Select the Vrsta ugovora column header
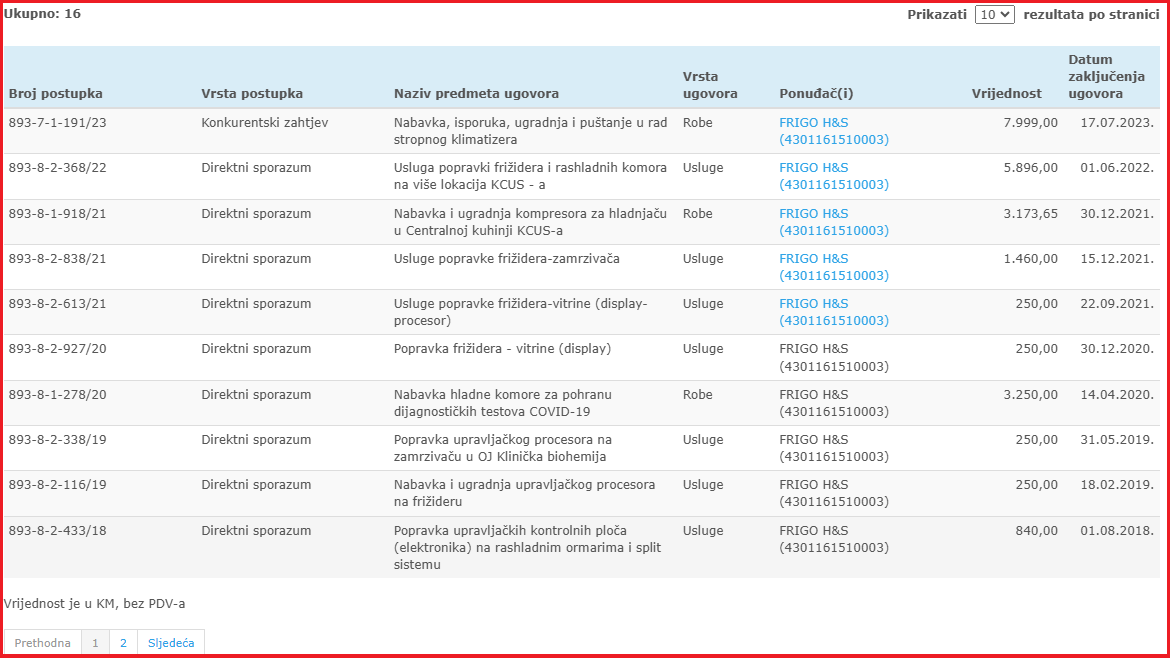Screen dimensions: 1170x658 [710, 85]
